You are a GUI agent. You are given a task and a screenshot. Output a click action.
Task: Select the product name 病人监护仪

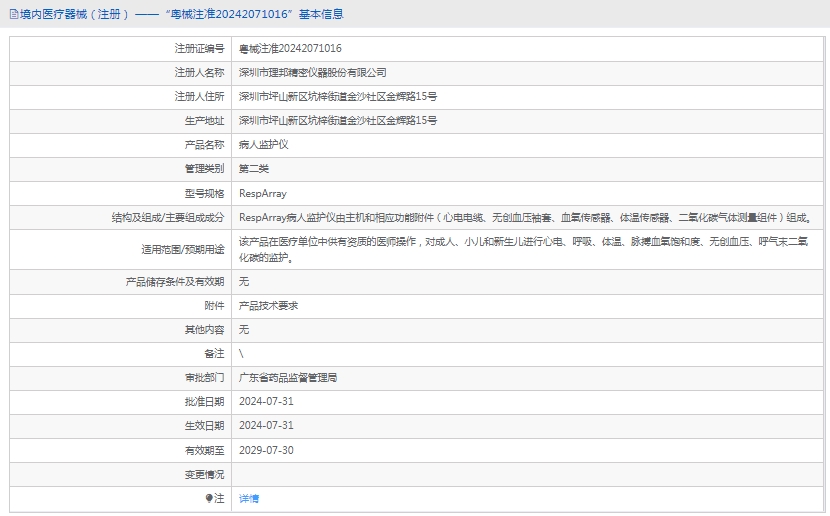click(x=263, y=144)
